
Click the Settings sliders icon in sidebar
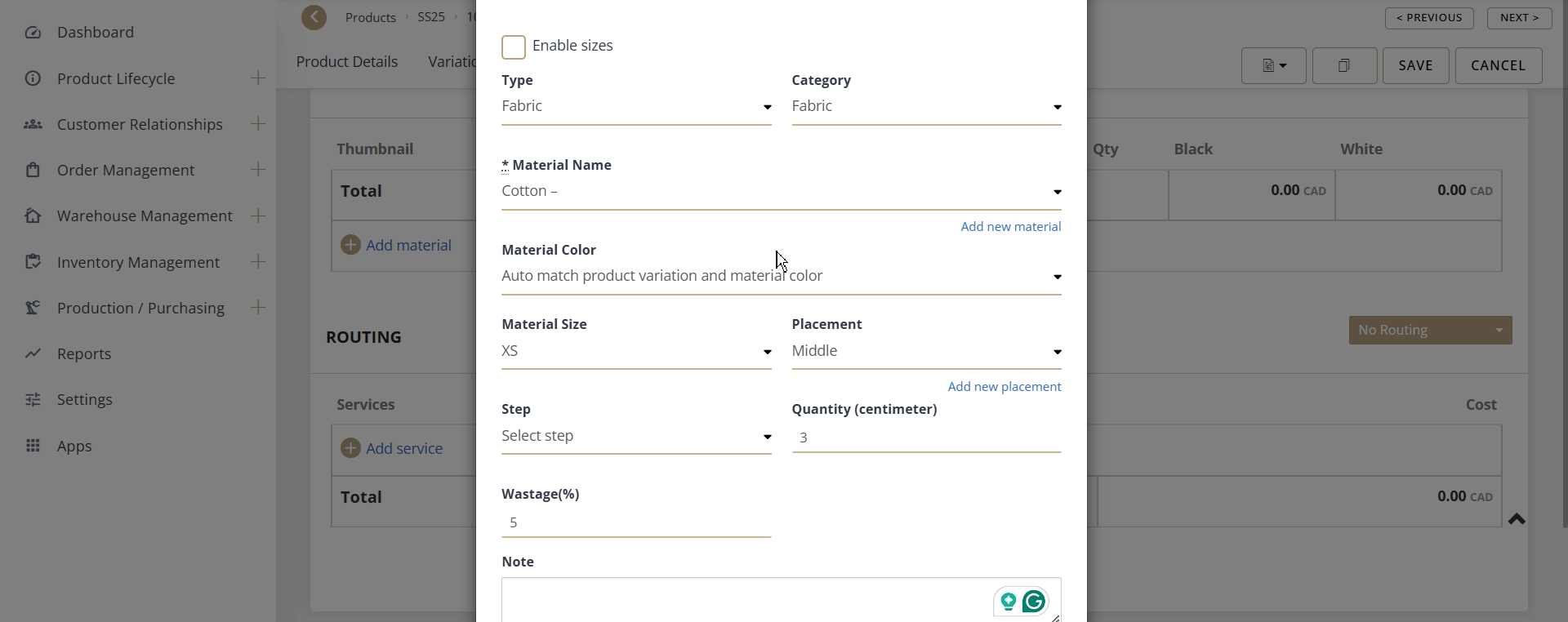(x=33, y=400)
